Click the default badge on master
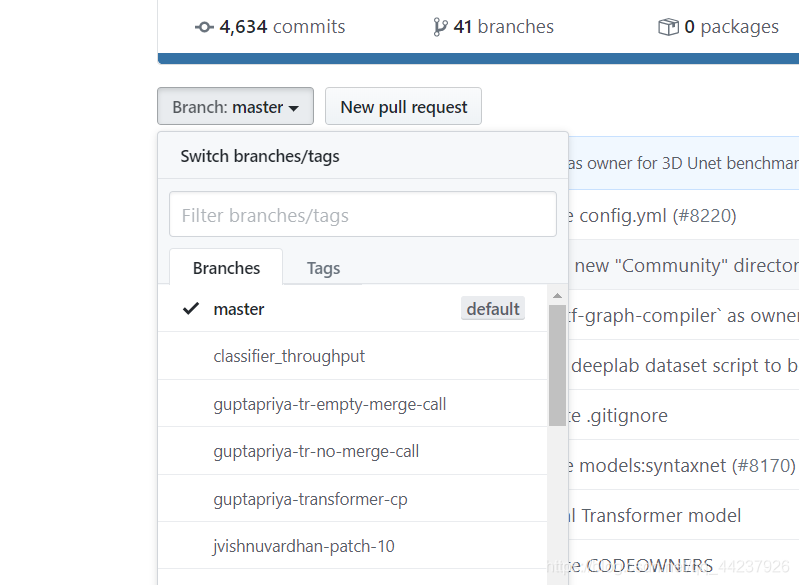 (493, 309)
